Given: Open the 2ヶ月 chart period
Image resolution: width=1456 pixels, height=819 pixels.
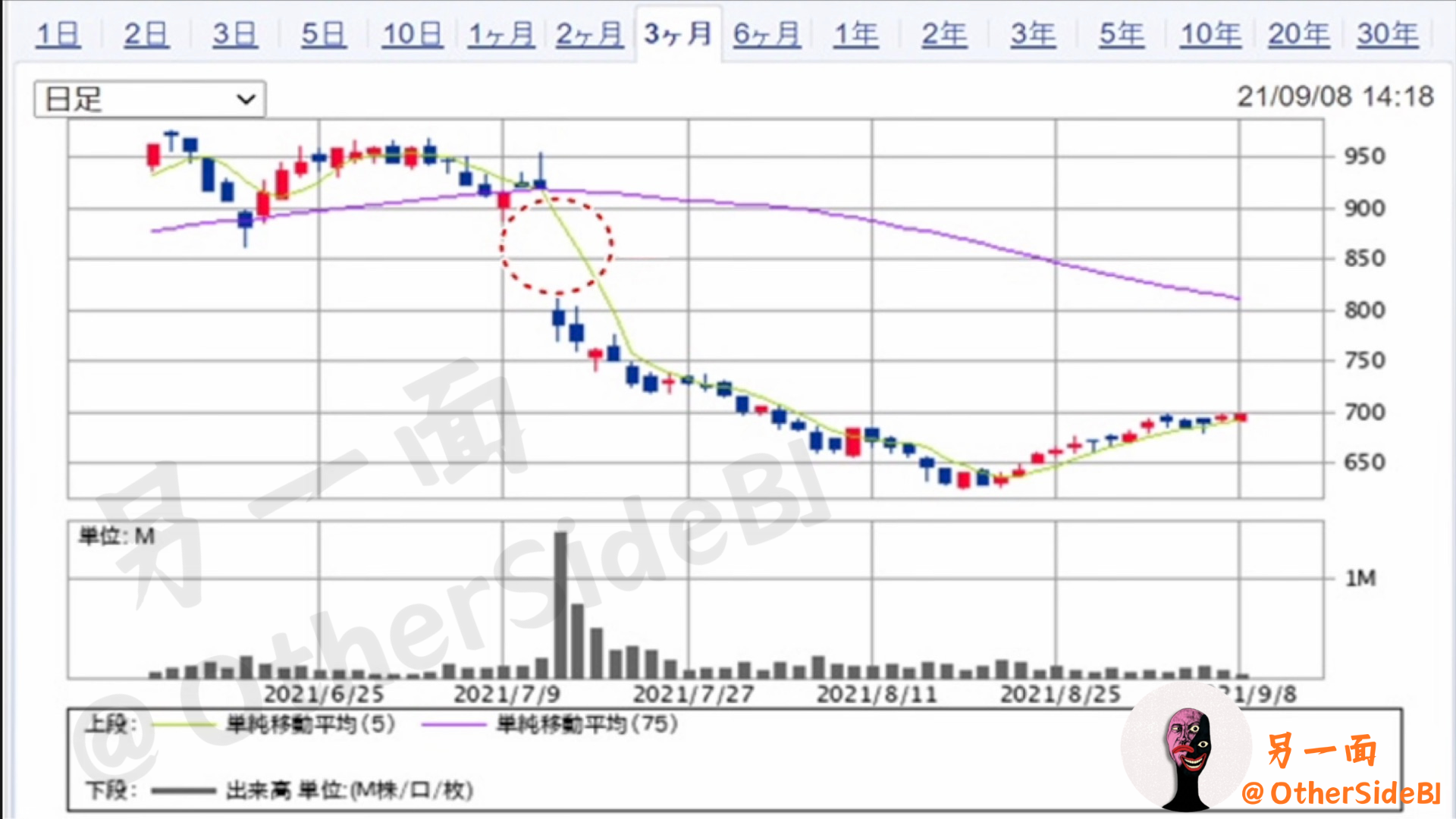Looking at the screenshot, I should click(589, 34).
